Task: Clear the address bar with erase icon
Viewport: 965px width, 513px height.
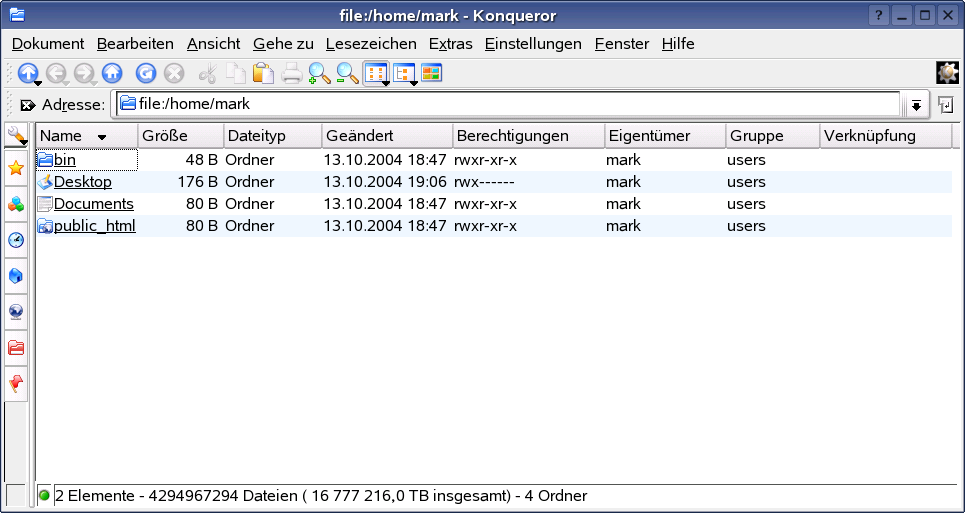Action: pyautogui.click(x=28, y=105)
